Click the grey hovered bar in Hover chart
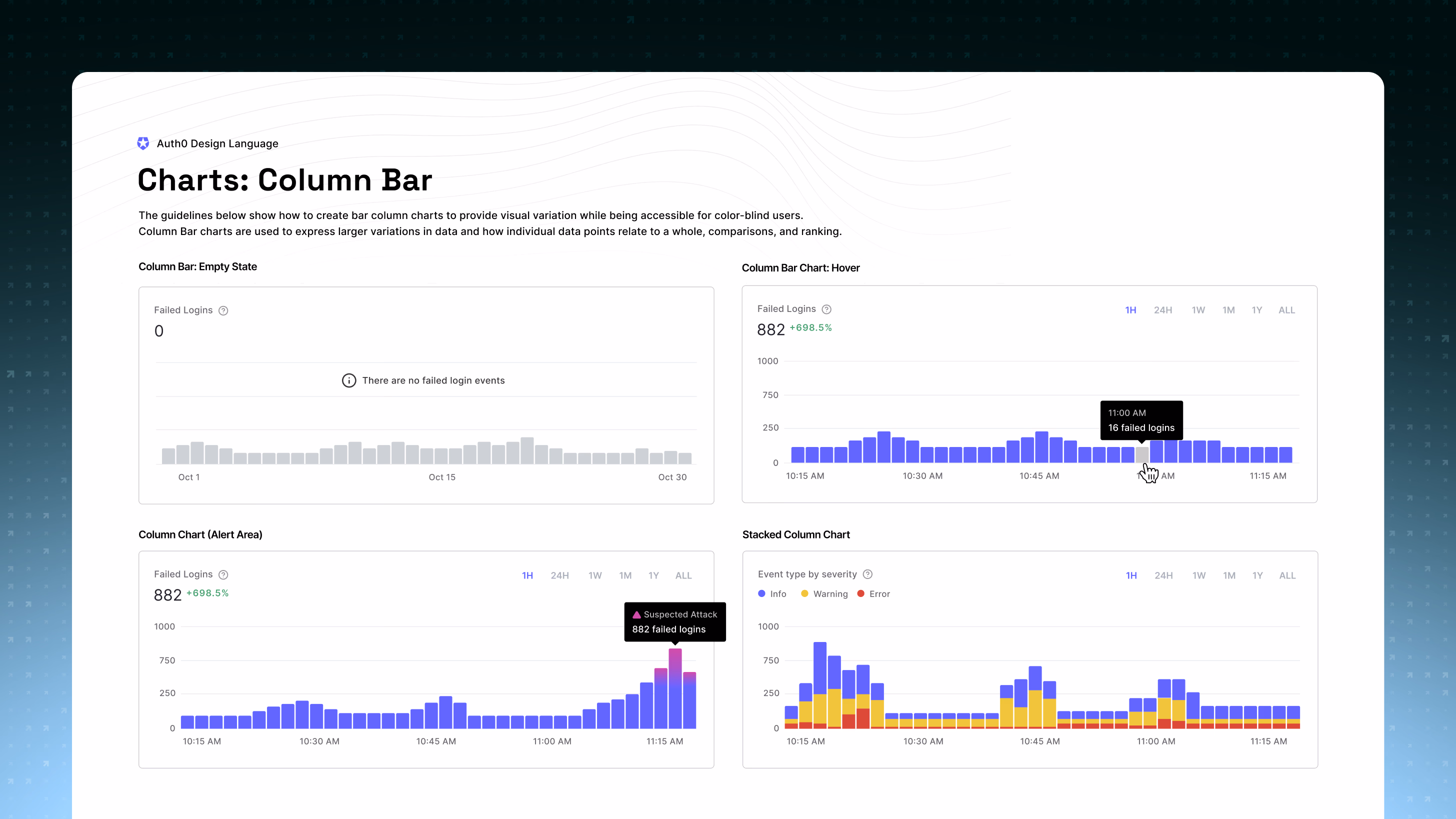 click(1141, 455)
